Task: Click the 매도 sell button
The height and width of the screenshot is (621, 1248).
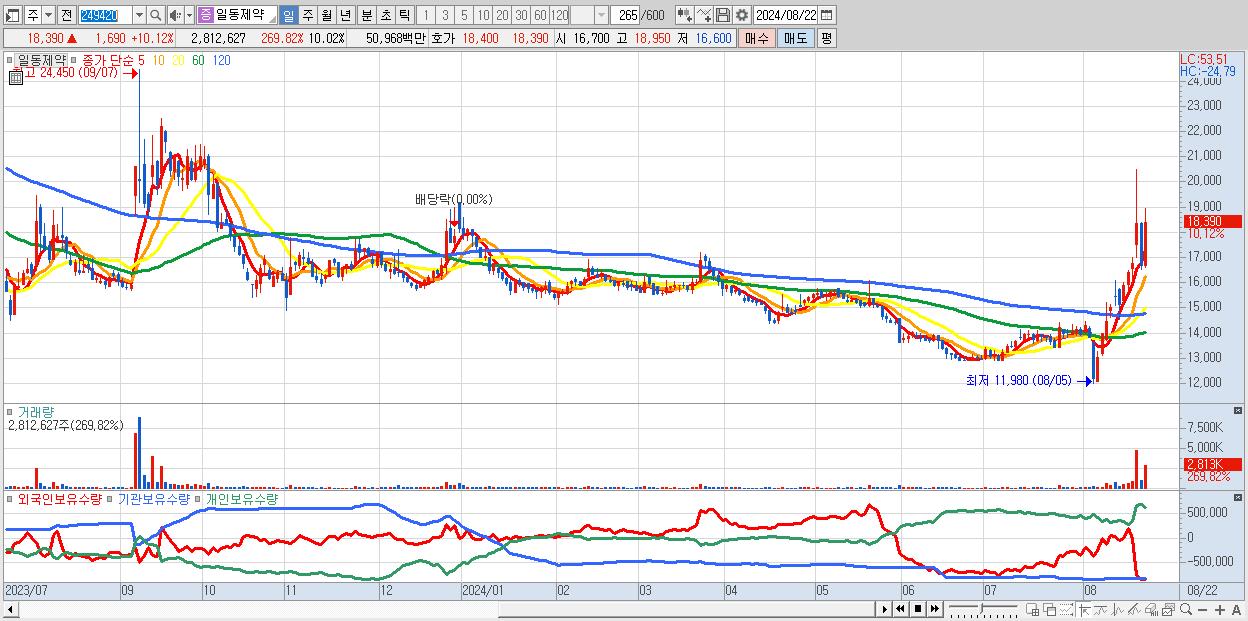Action: pos(796,38)
